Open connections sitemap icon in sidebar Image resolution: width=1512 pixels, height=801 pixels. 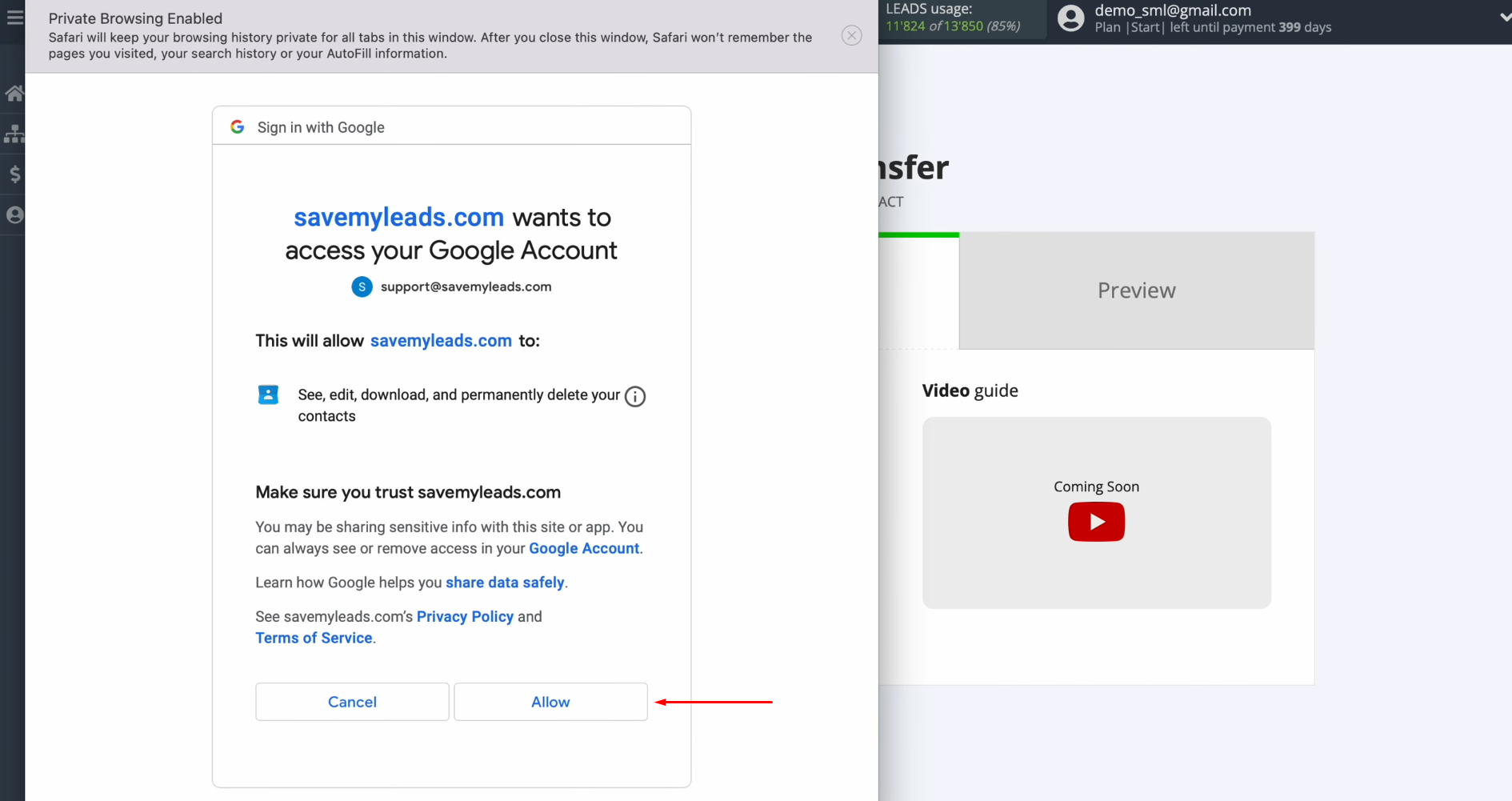coord(14,134)
